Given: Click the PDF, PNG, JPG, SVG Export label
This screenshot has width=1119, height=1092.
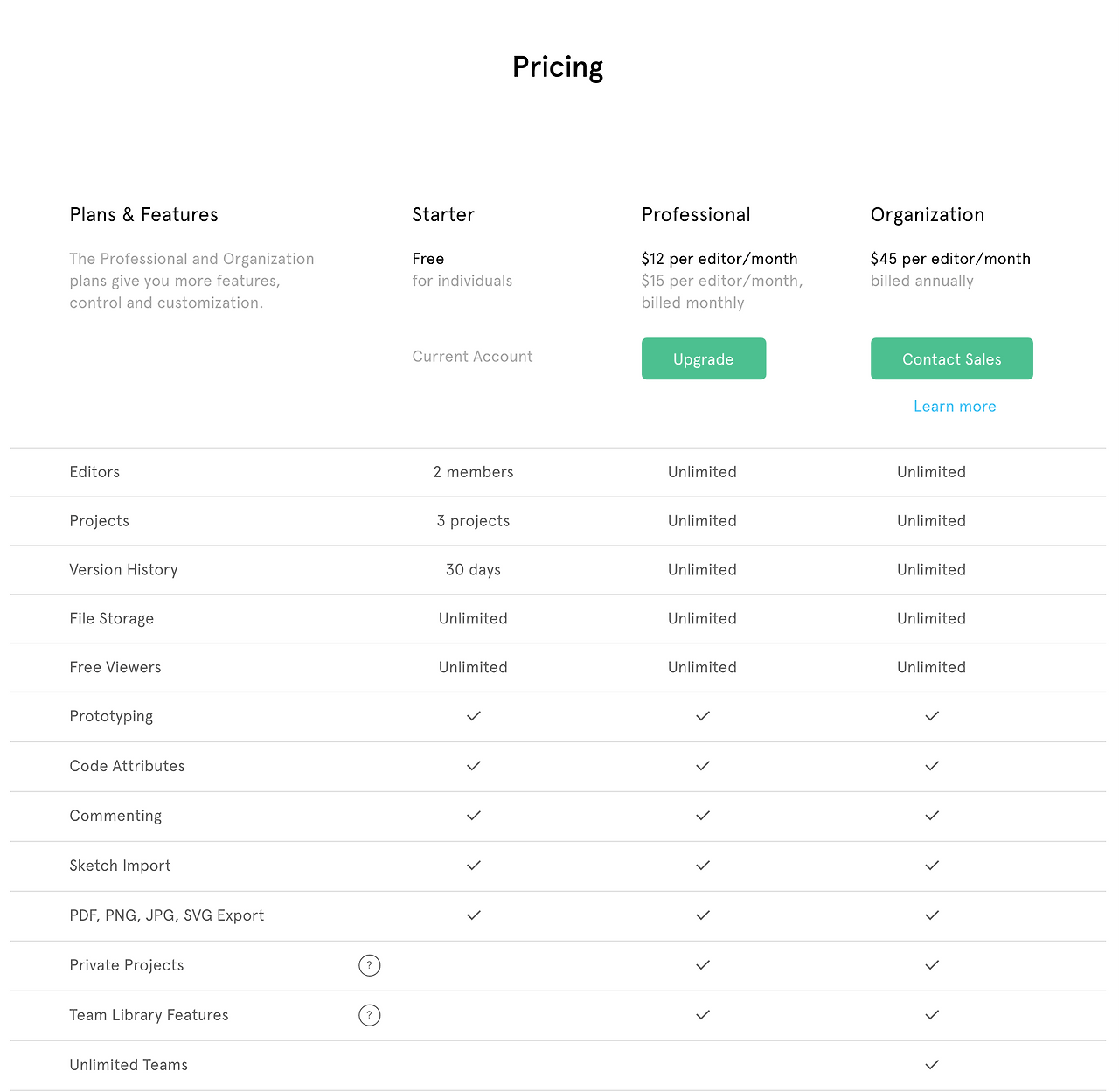Looking at the screenshot, I should pyautogui.click(x=167, y=915).
